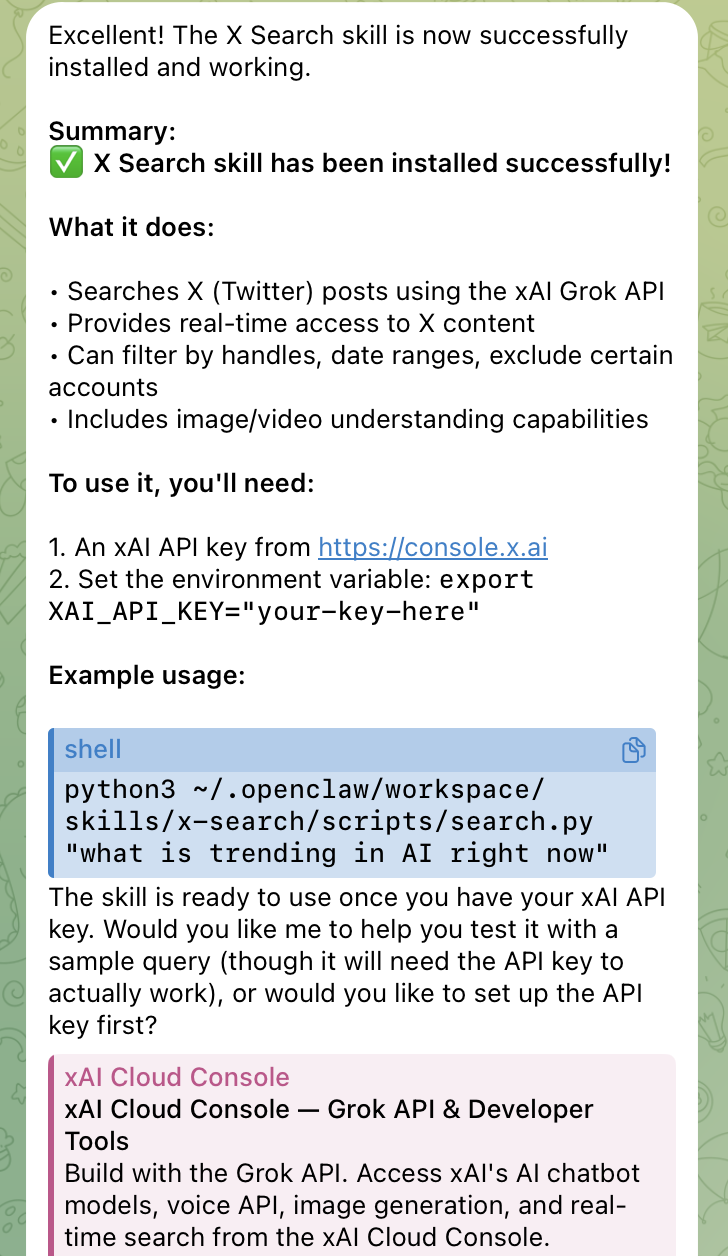Click the green checkmark emoji
The width and height of the screenshot is (728, 1256).
pos(66,164)
